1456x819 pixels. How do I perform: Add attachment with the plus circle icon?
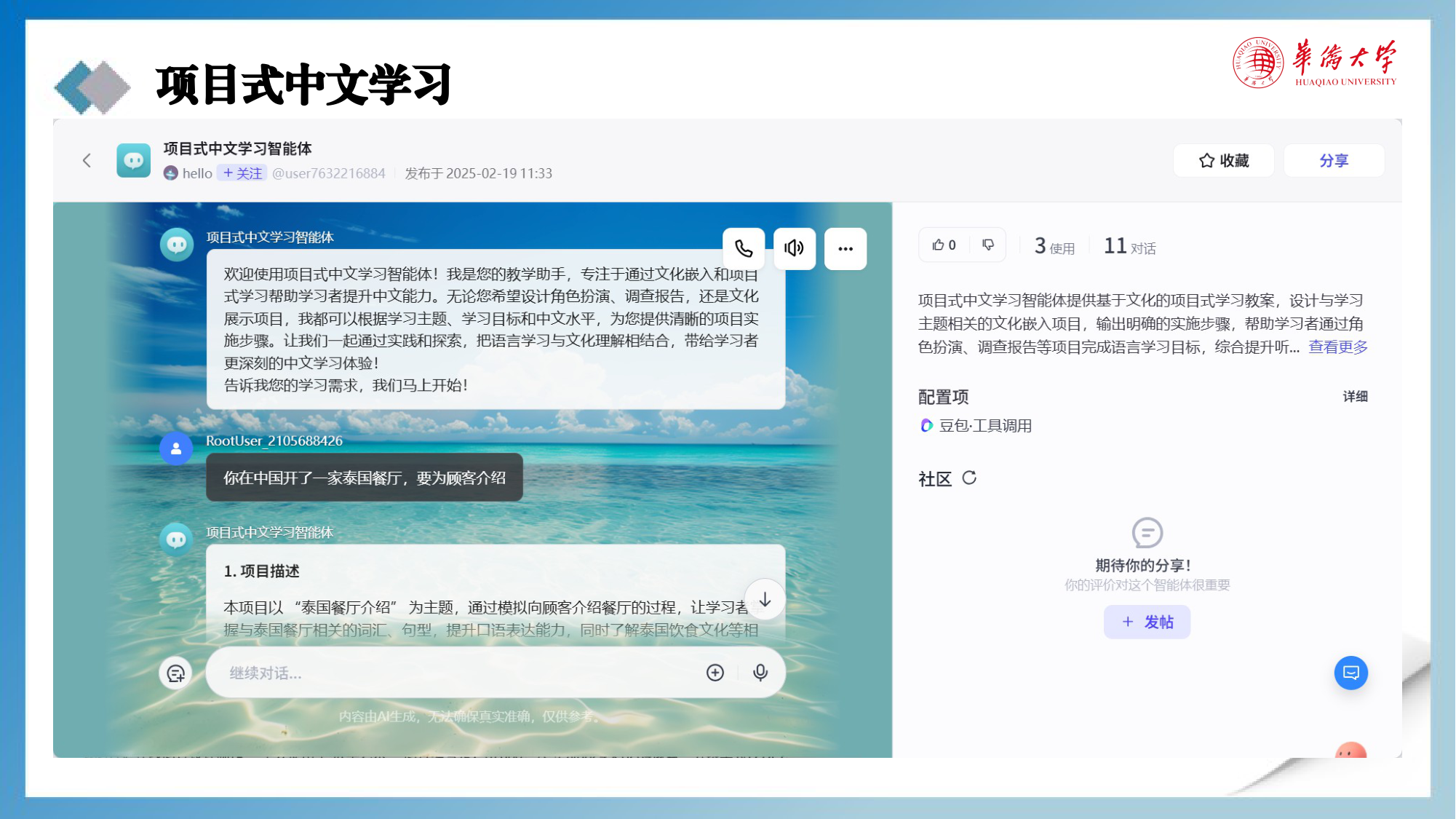tap(715, 673)
